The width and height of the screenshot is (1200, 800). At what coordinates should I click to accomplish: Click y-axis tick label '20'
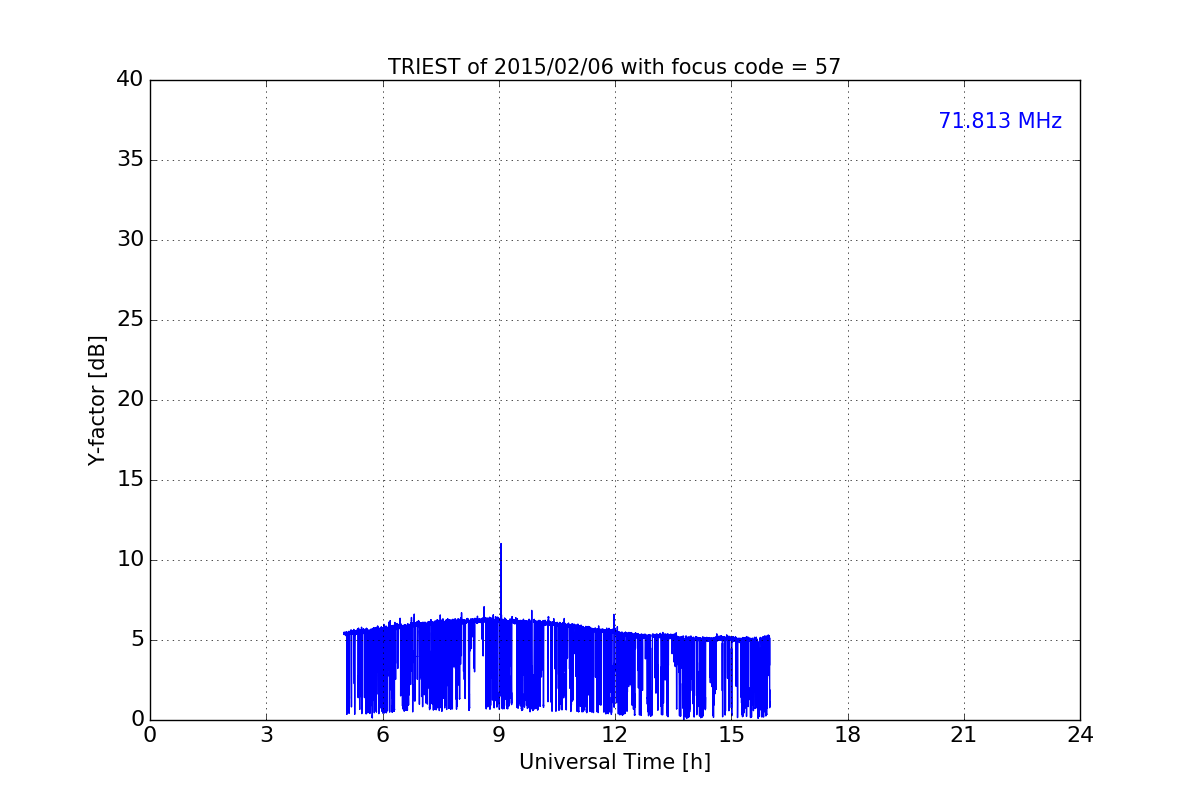point(130,400)
